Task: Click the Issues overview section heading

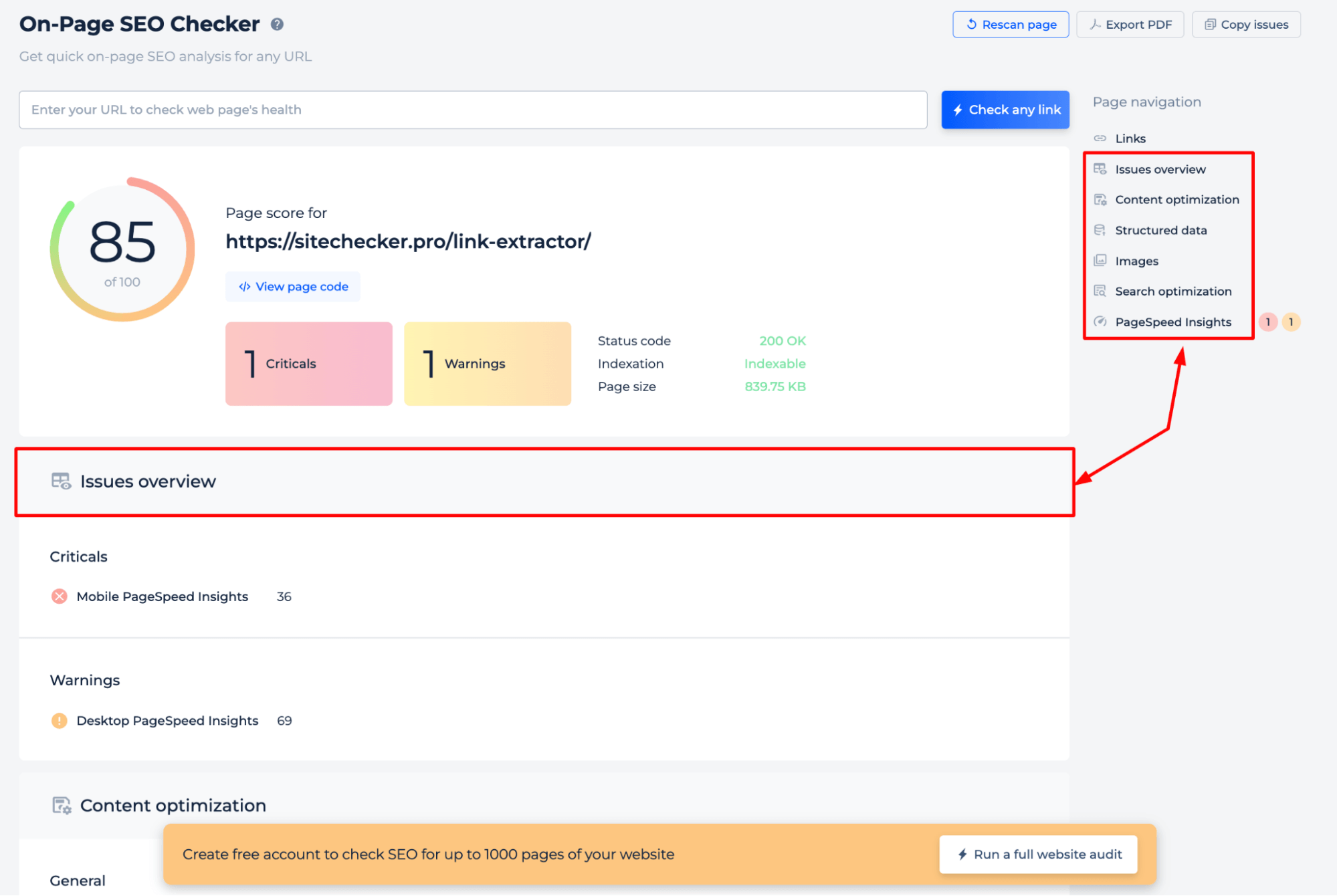Action: [x=148, y=481]
